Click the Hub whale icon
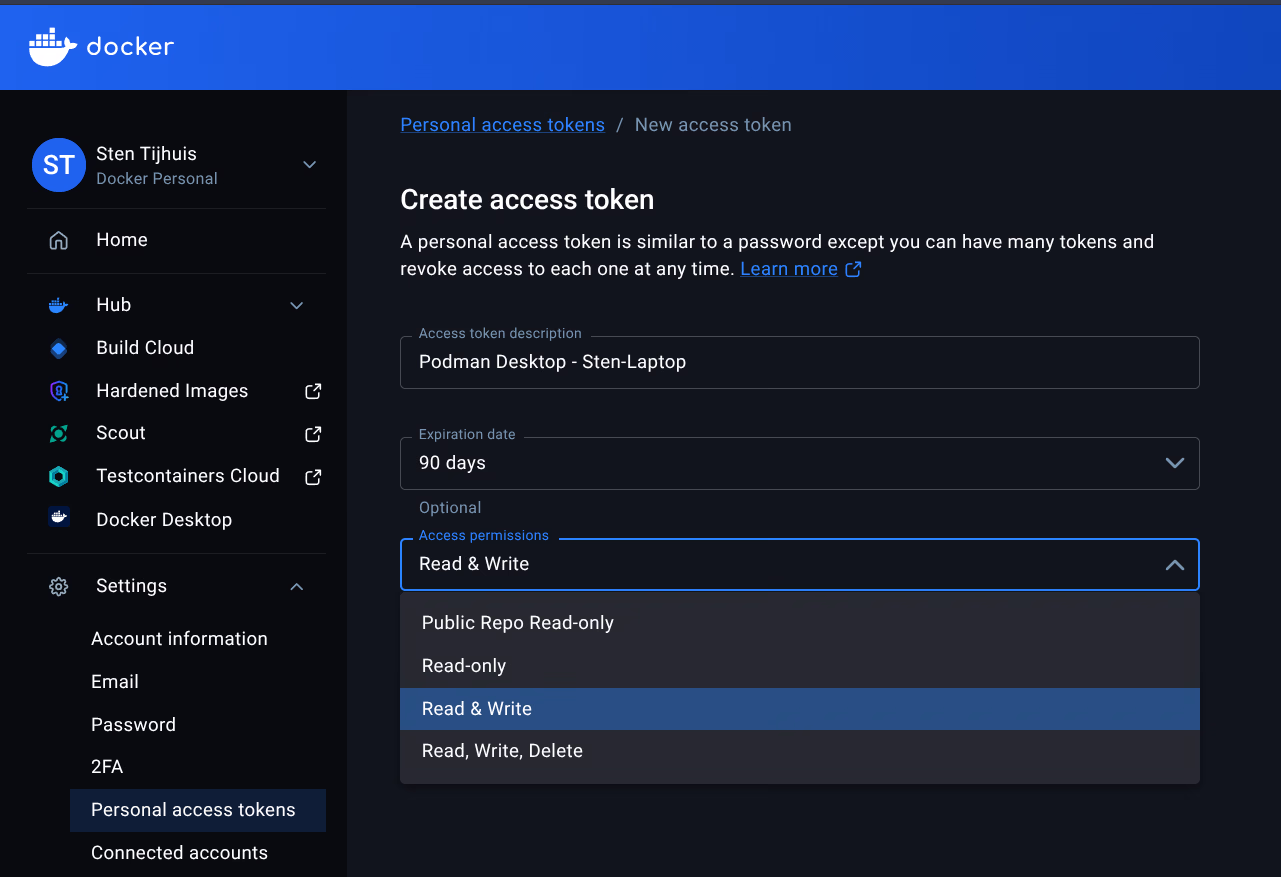The width and height of the screenshot is (1281, 877). pyautogui.click(x=59, y=305)
